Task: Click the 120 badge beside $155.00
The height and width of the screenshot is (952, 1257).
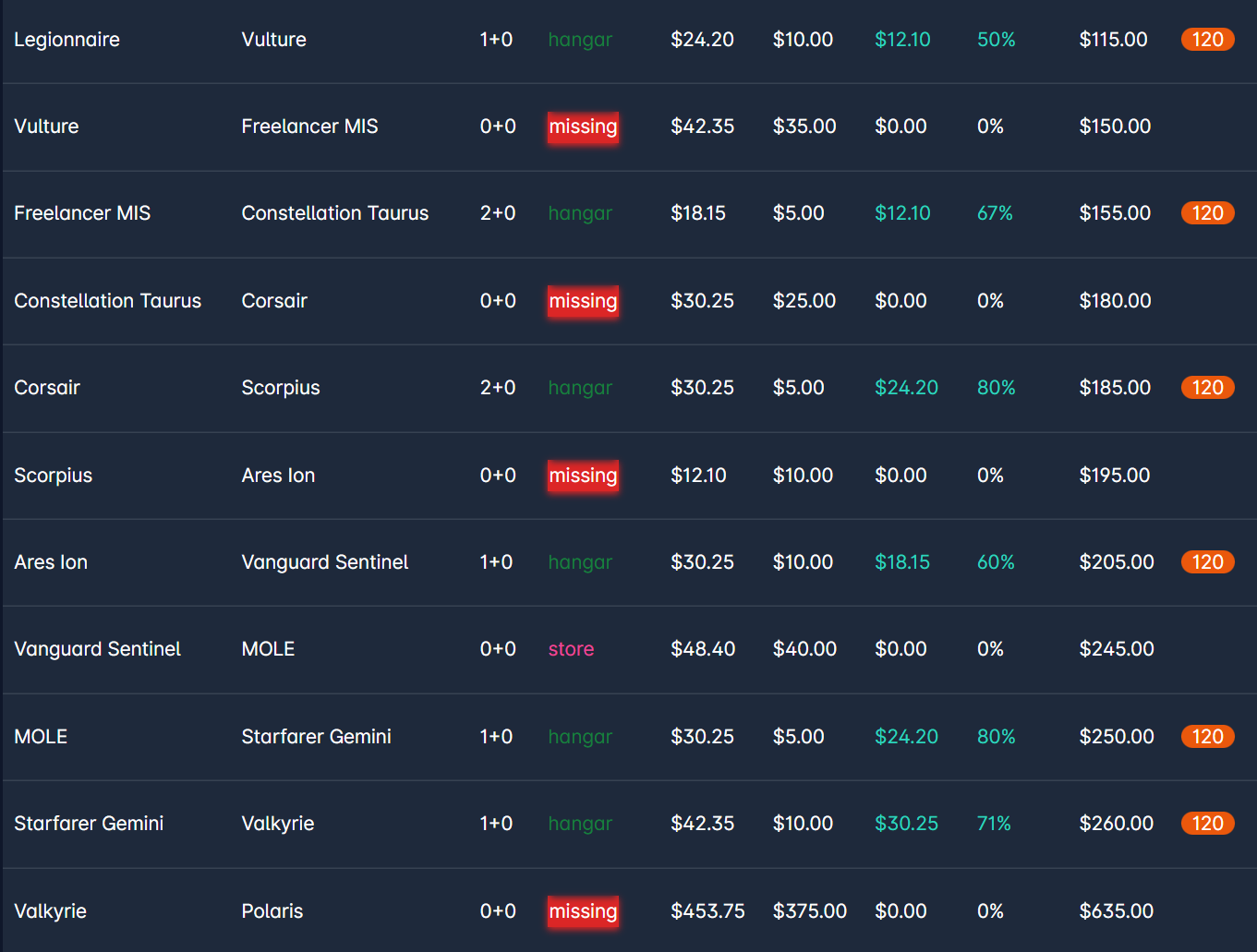Action: [1207, 213]
